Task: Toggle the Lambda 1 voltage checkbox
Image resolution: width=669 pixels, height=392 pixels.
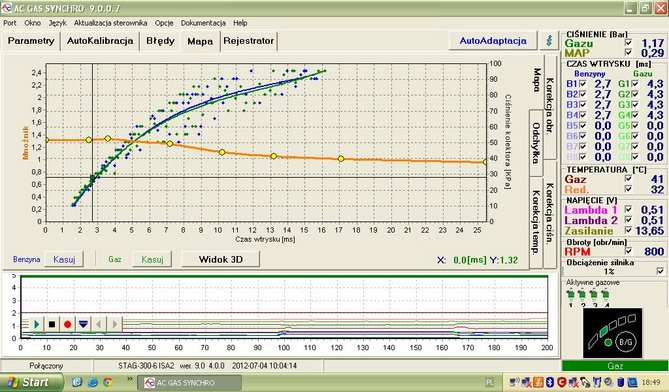Action: point(628,209)
